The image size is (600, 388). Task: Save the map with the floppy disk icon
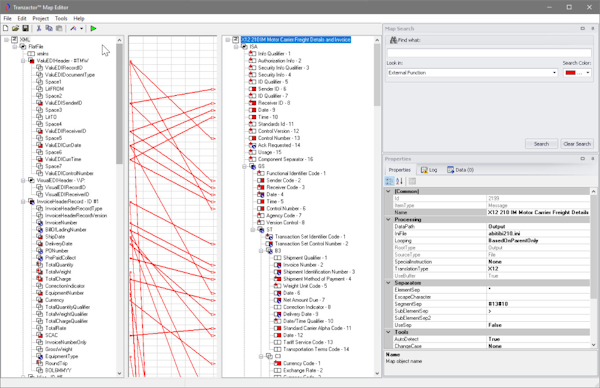click(x=25, y=28)
